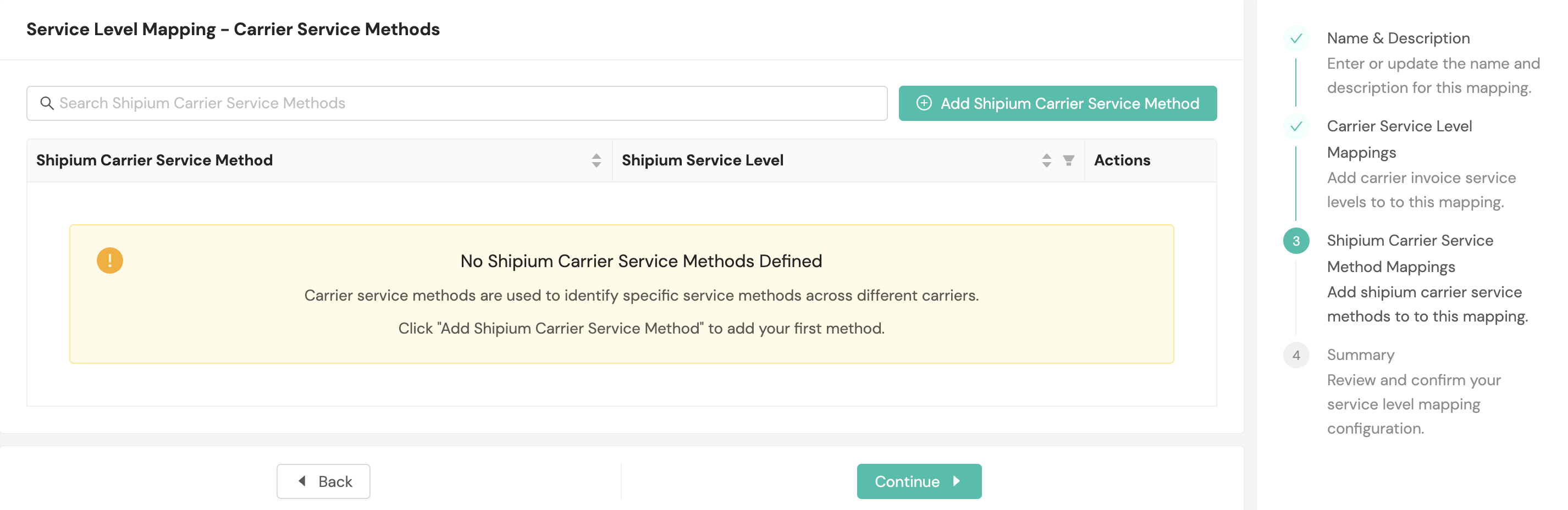The width and height of the screenshot is (1568, 510).
Task: Click the Carrier Service Level Mappings checkmark icon
Action: pos(1296,126)
